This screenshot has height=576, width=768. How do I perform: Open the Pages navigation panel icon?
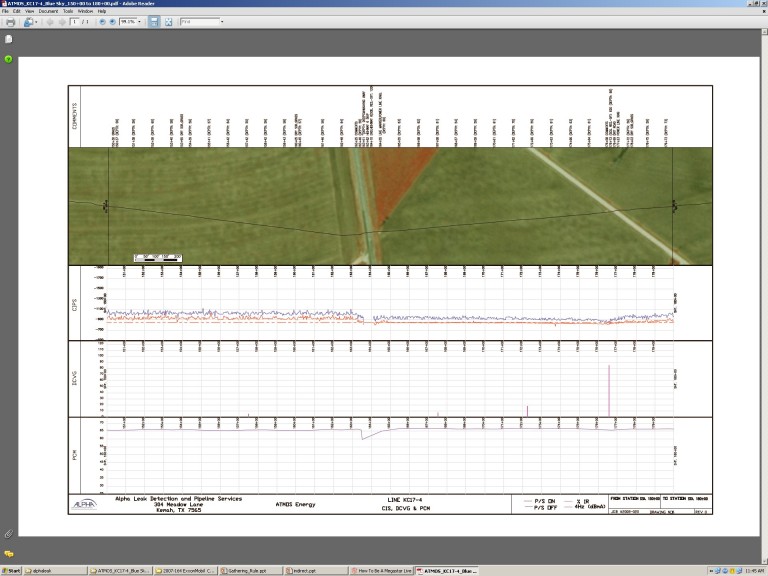(x=8, y=39)
